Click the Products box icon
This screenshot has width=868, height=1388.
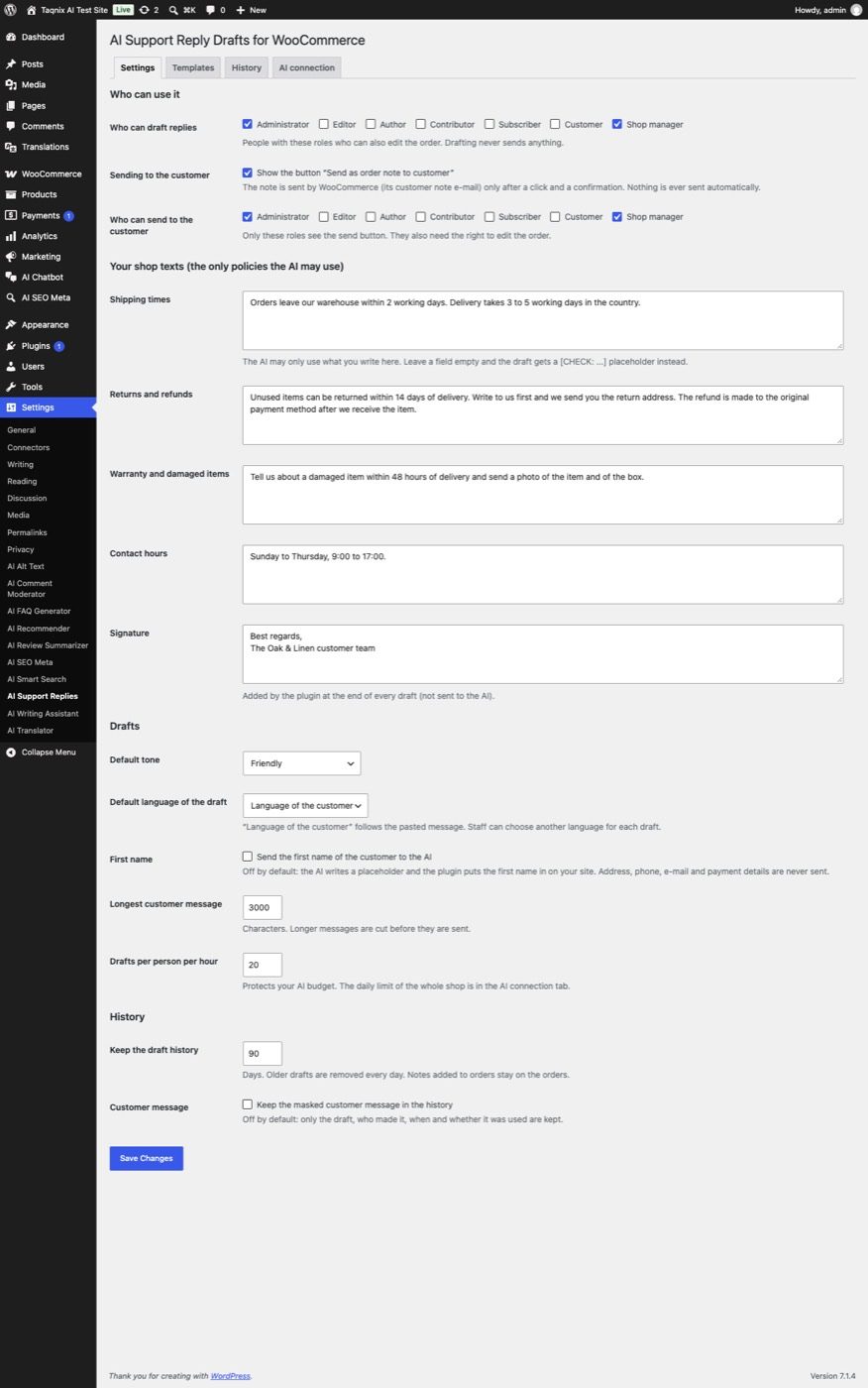11,194
